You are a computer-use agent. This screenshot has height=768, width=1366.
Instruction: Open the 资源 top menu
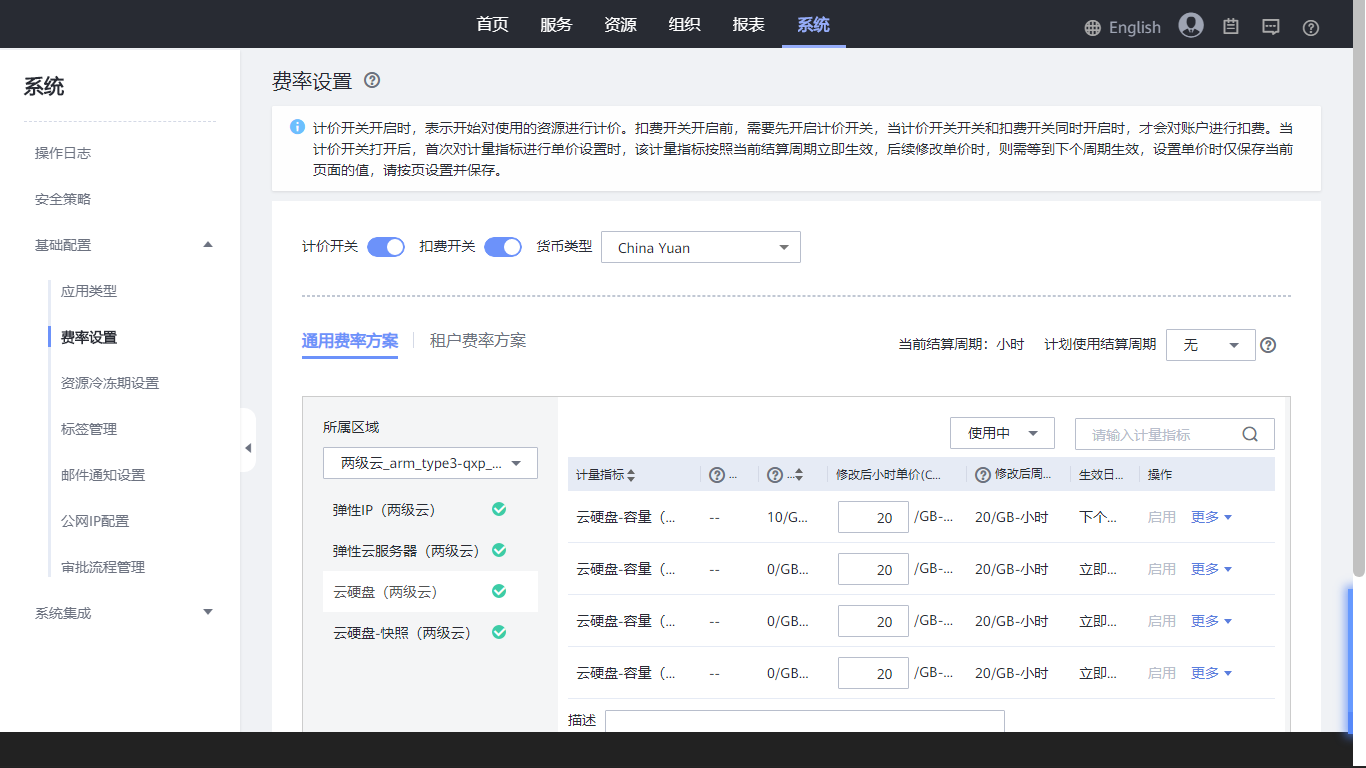(620, 25)
